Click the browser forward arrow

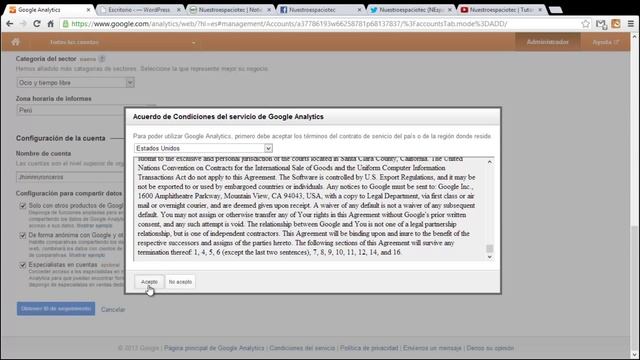pos(23,24)
